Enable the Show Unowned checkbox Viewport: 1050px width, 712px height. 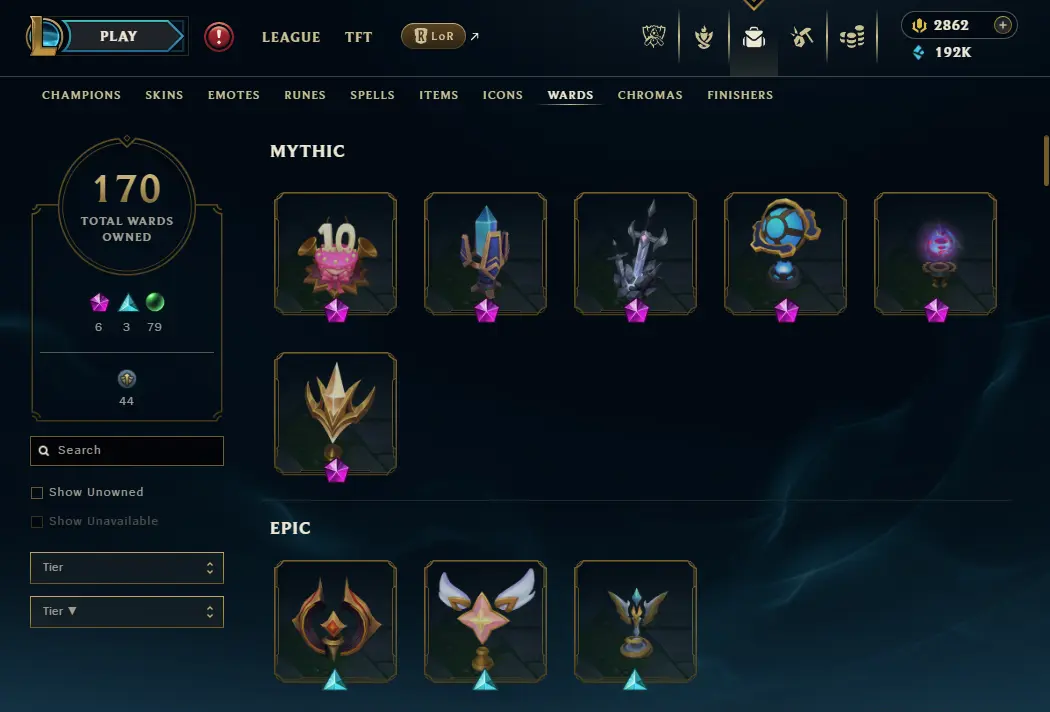[x=37, y=493]
